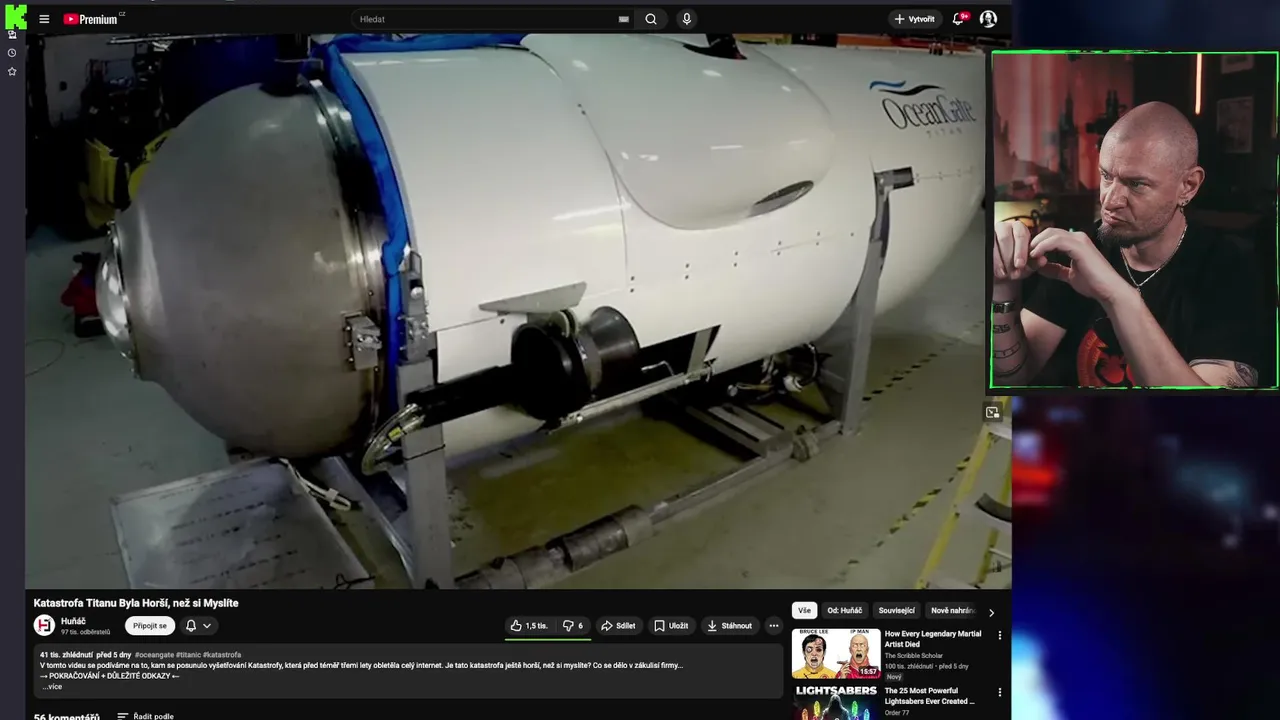Image resolution: width=1280 pixels, height=720 pixels.
Task: Open the on-screen keyboard in search box
Action: point(624,19)
